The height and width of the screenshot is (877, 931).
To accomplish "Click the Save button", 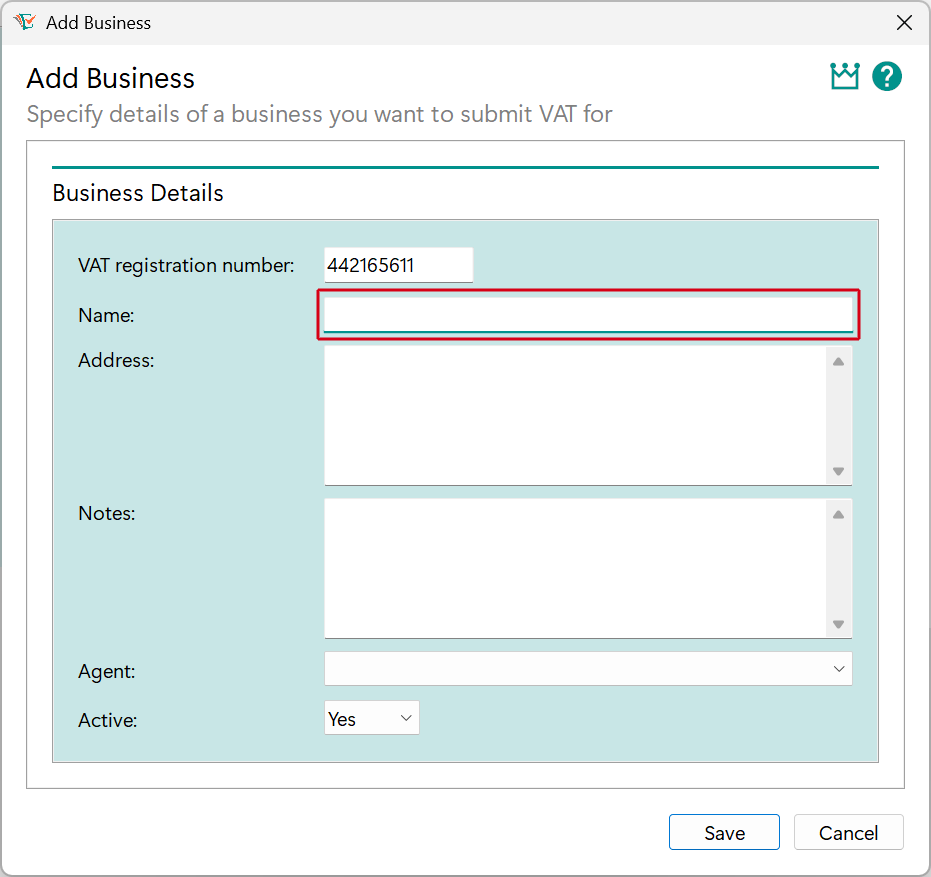I will pos(724,832).
